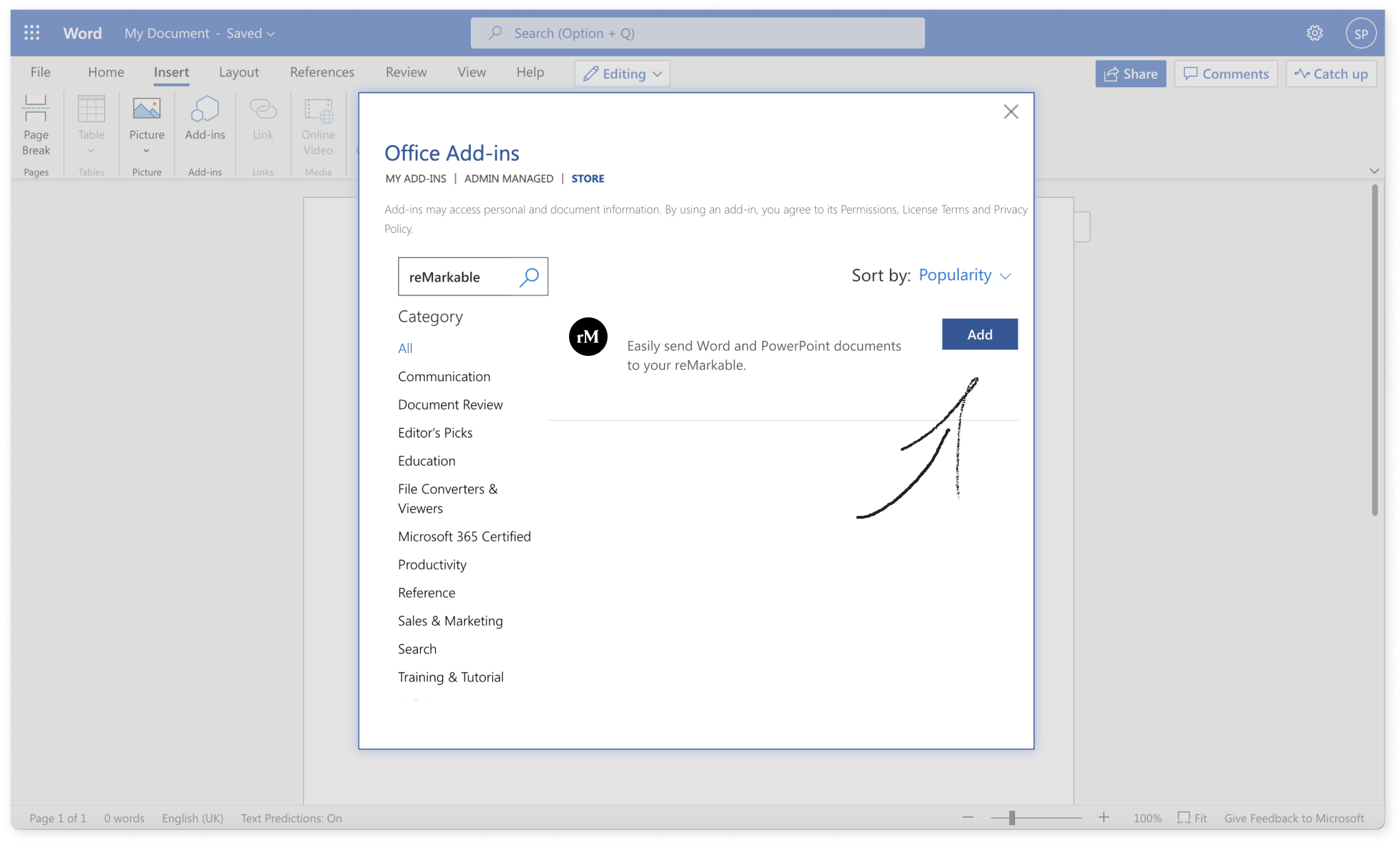
Task: Open the Comments panel
Action: coord(1225,74)
